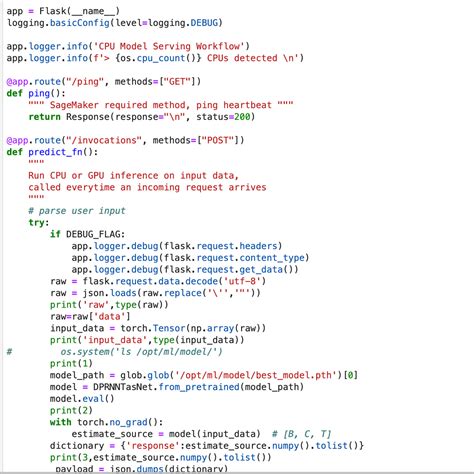Click the def predict_fn() definition
The image size is (474, 474).
[x=52, y=152]
